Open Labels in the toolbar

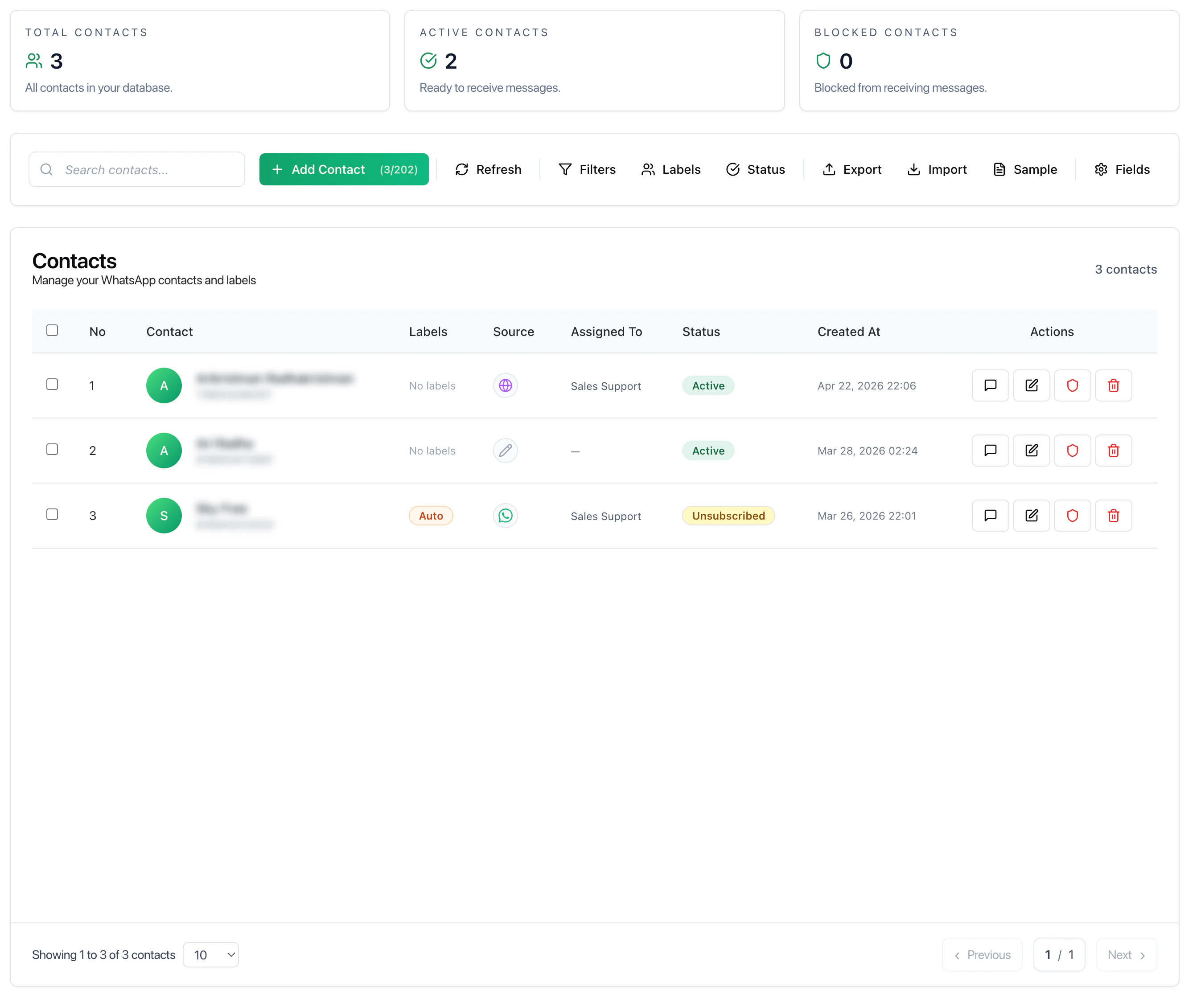pyautogui.click(x=671, y=169)
